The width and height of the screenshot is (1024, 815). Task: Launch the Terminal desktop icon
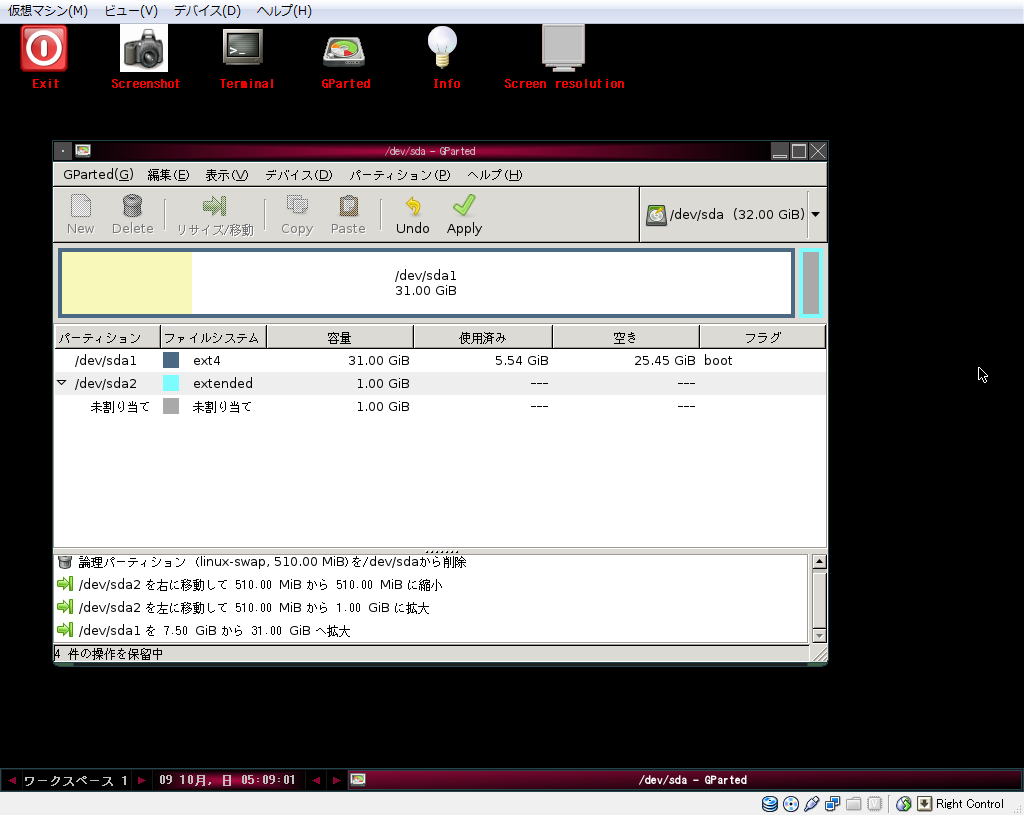tap(243, 48)
